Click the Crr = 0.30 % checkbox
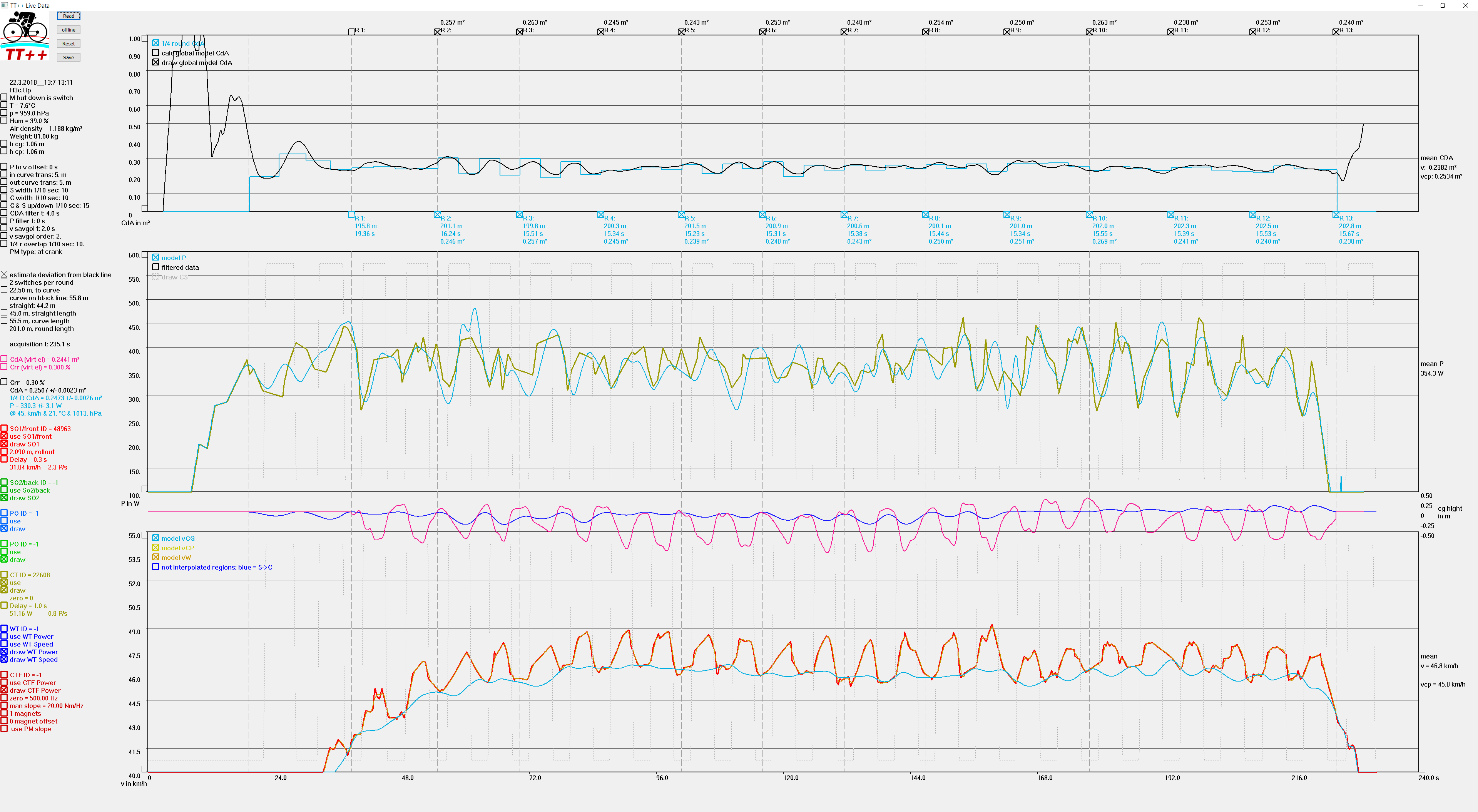Screen dimensions: 1478x812 tap(4, 382)
